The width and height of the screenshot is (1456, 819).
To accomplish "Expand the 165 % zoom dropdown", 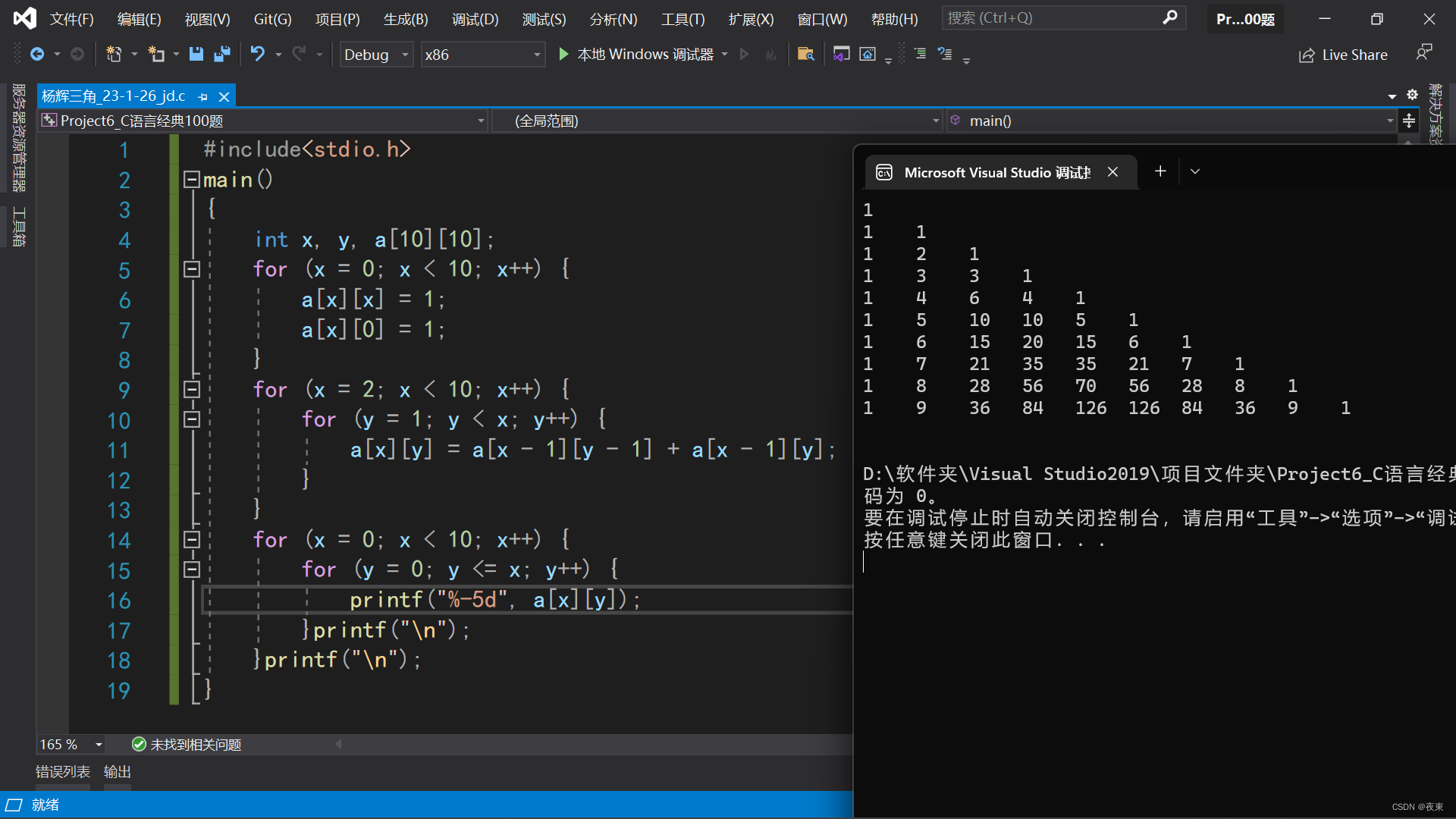I will (99, 745).
